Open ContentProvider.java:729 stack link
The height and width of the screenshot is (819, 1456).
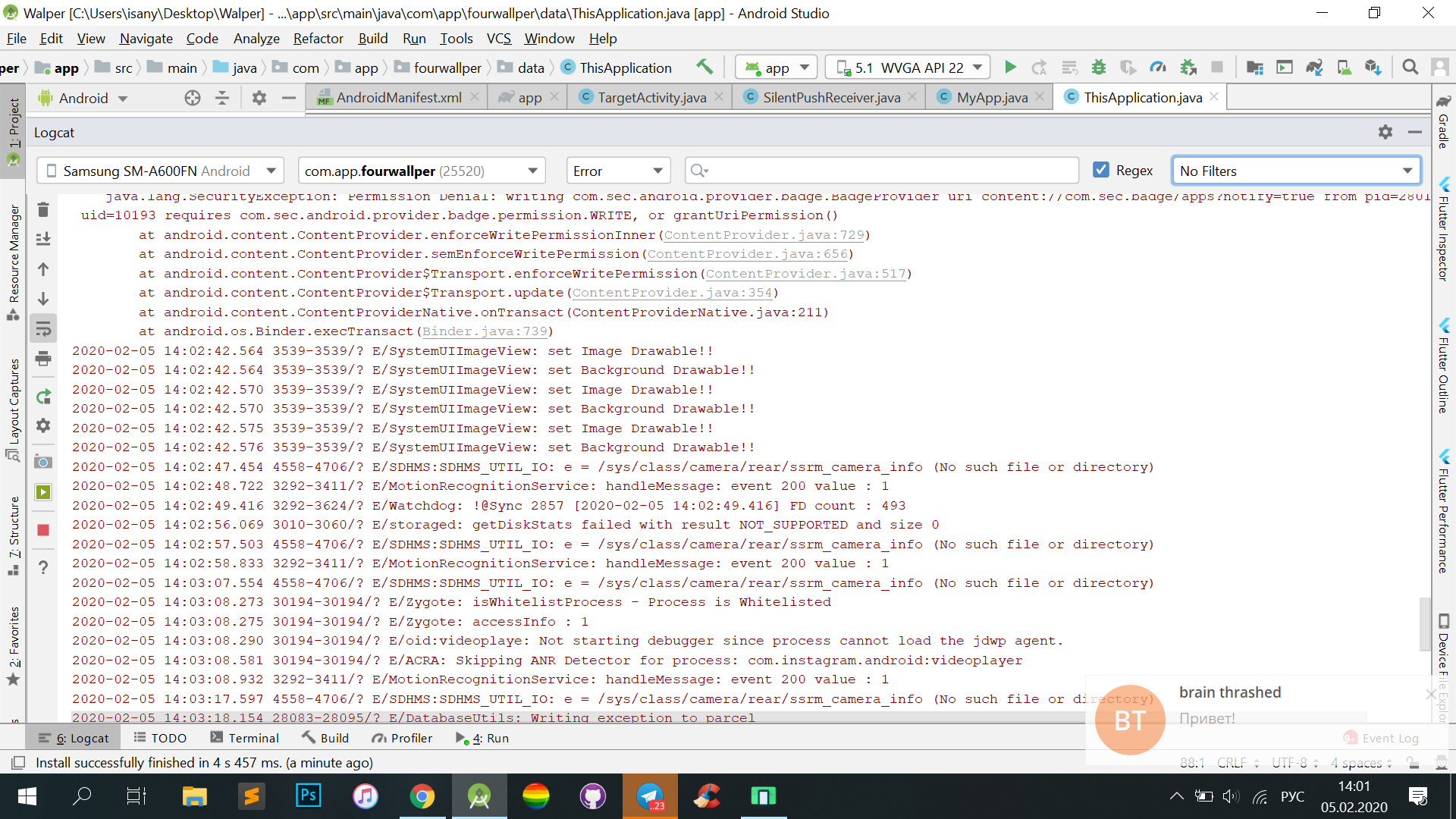tap(764, 235)
